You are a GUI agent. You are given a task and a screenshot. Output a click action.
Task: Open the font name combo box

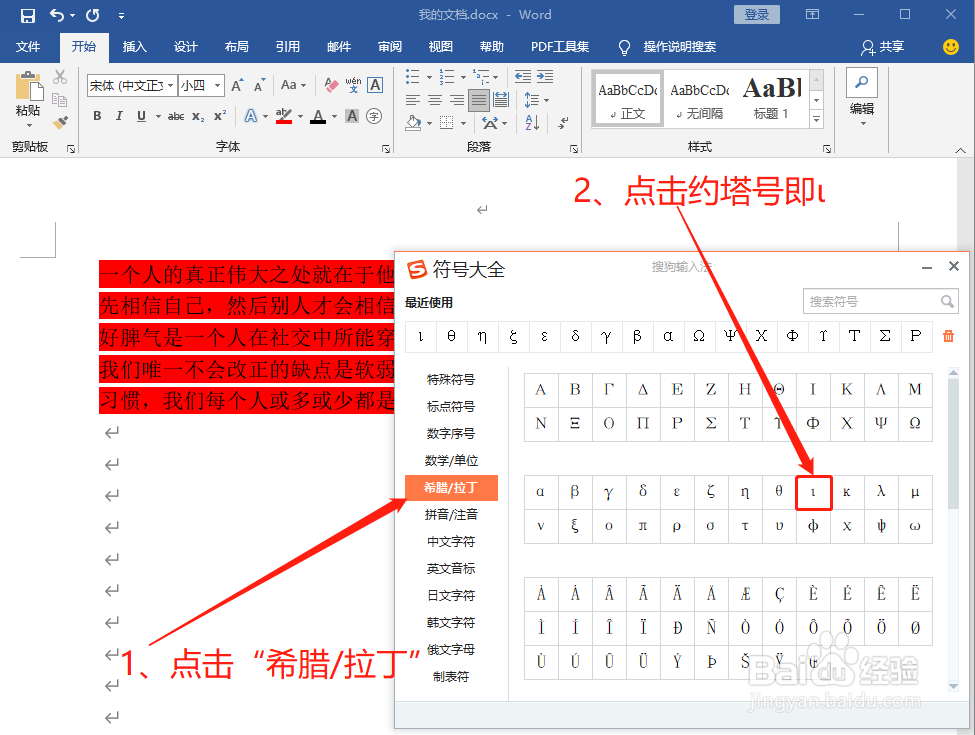pos(132,85)
